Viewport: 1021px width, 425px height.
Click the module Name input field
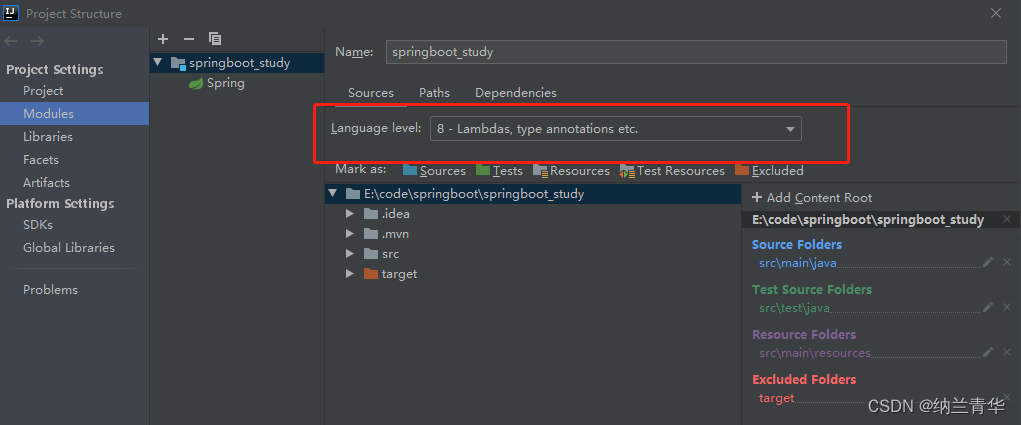click(696, 52)
